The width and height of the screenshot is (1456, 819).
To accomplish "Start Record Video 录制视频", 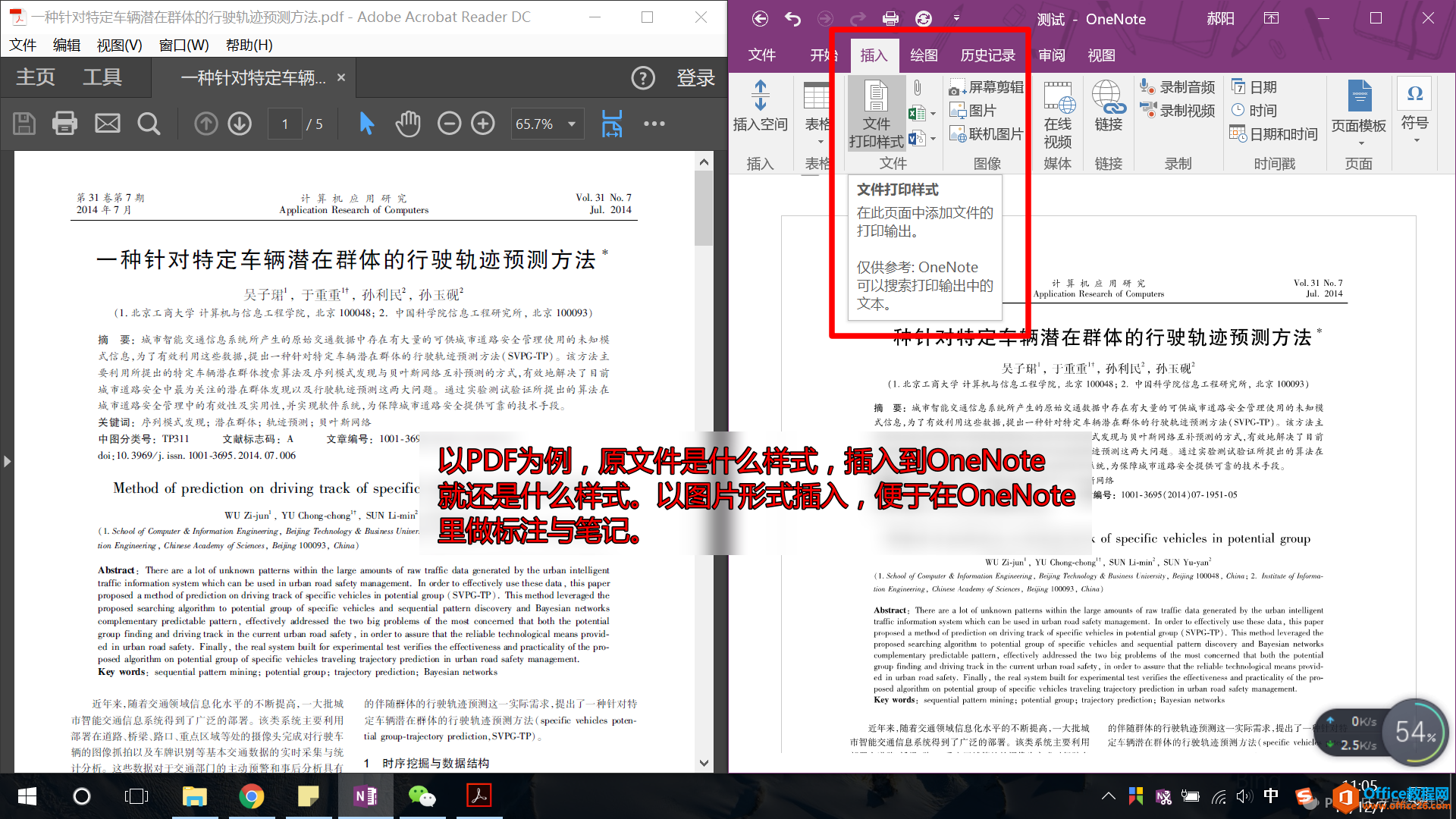I will pos(1178,111).
